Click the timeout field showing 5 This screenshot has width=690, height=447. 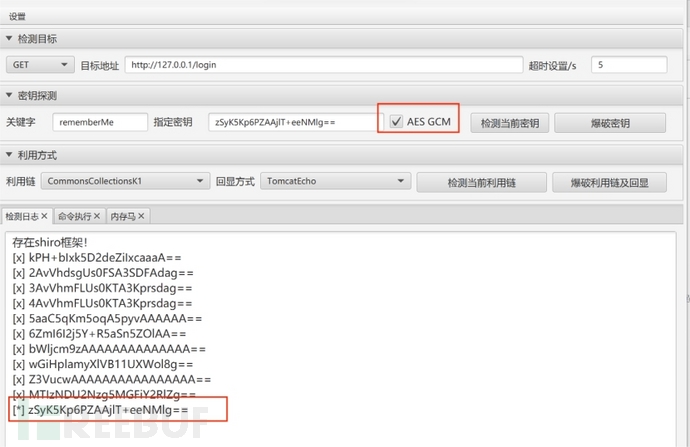tap(629, 65)
